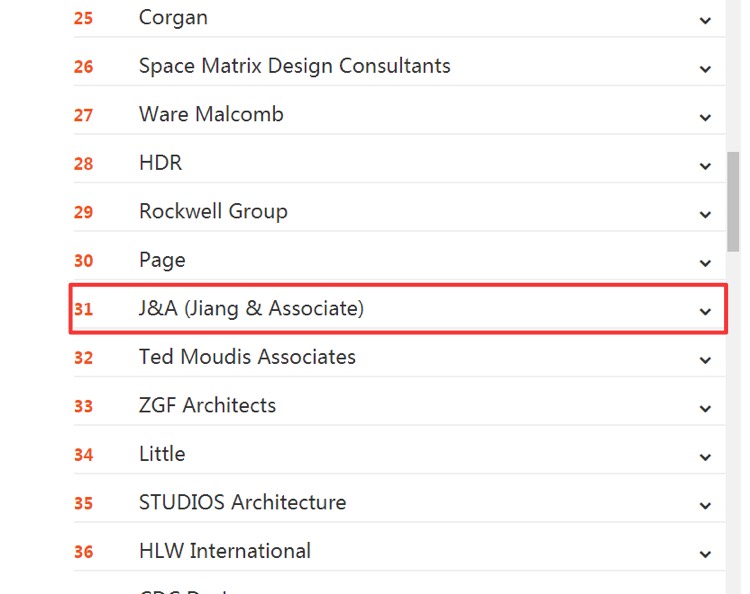Viewport: 750px width, 594px height.
Task: Click chevron next to Ted Moudis Associates
Action: (x=705, y=360)
